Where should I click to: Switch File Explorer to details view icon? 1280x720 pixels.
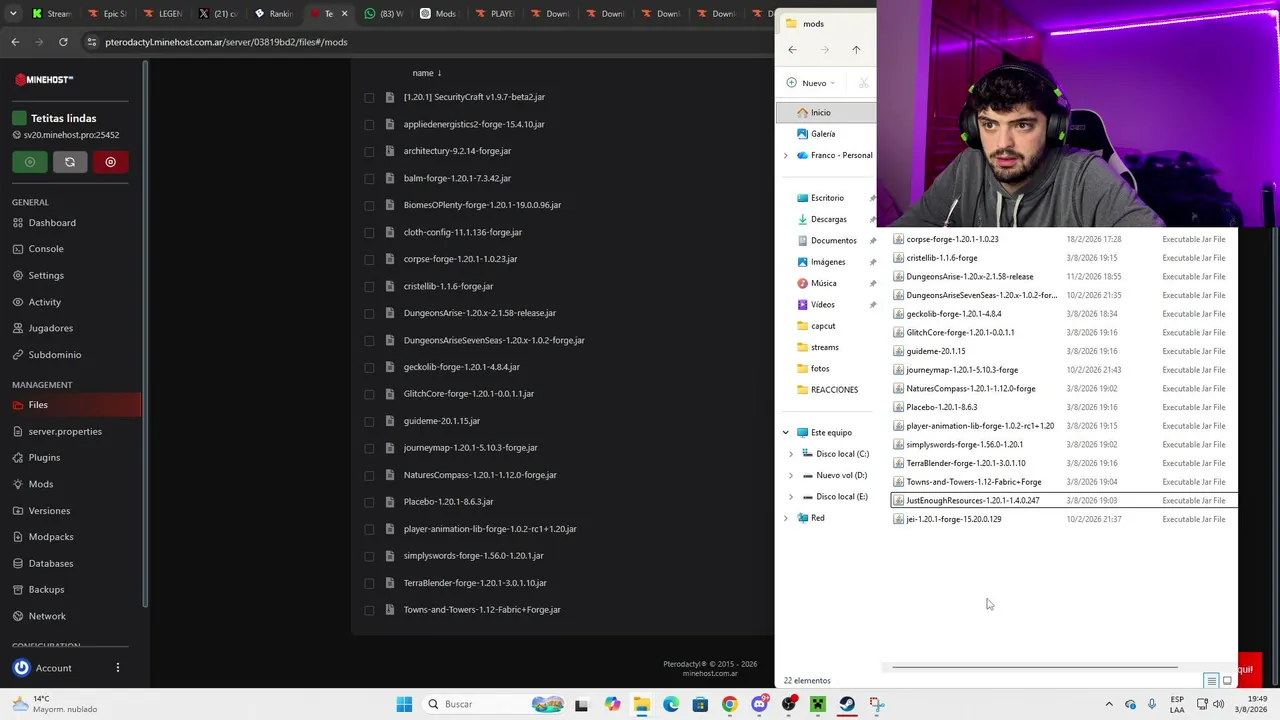coord(1211,681)
